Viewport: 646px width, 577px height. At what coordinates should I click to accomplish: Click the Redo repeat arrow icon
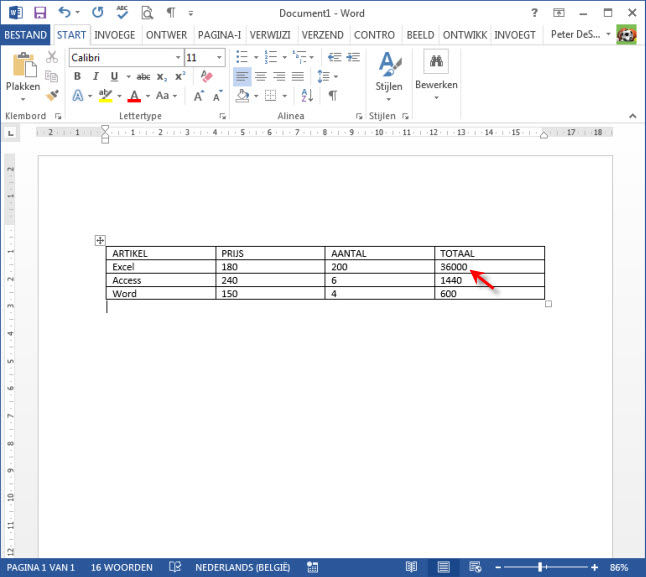point(98,12)
